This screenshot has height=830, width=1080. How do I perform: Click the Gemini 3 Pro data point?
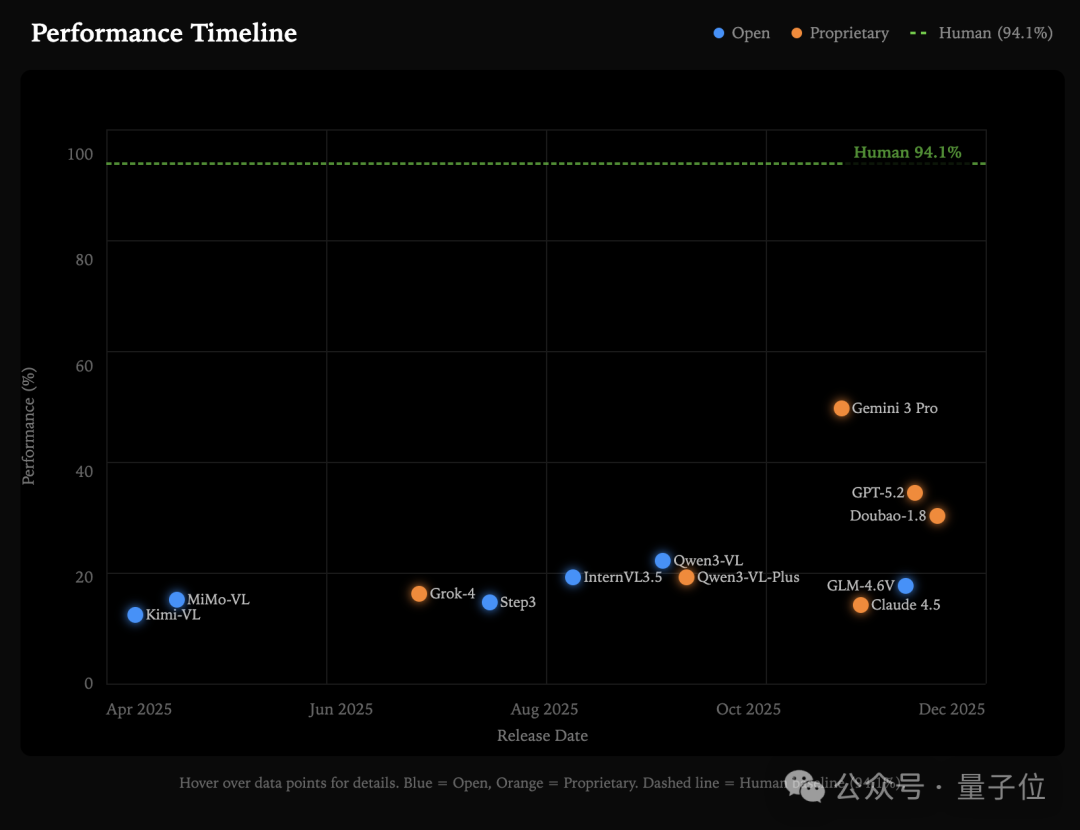[841, 408]
